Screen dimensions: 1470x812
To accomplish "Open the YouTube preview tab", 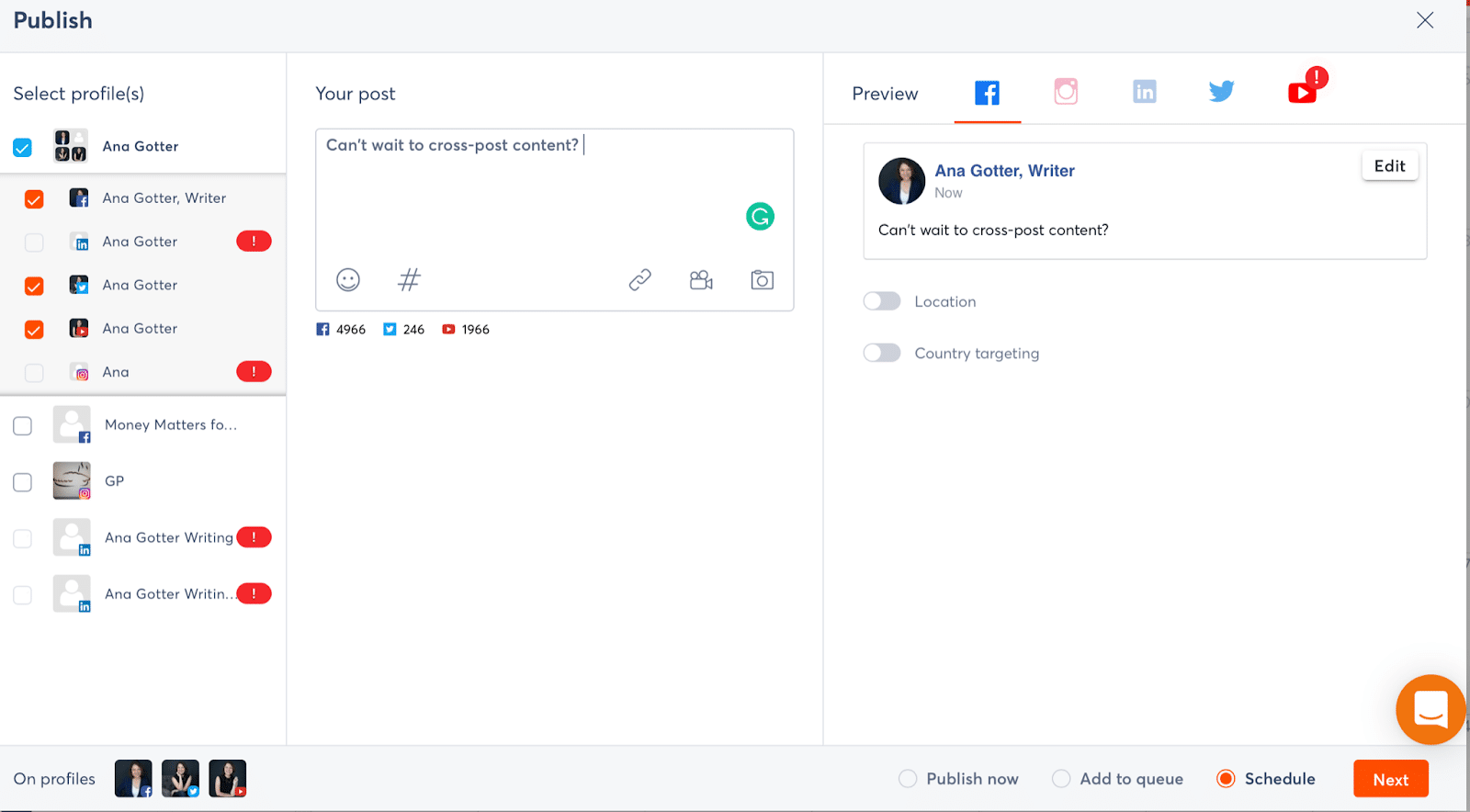I will 1302,92.
